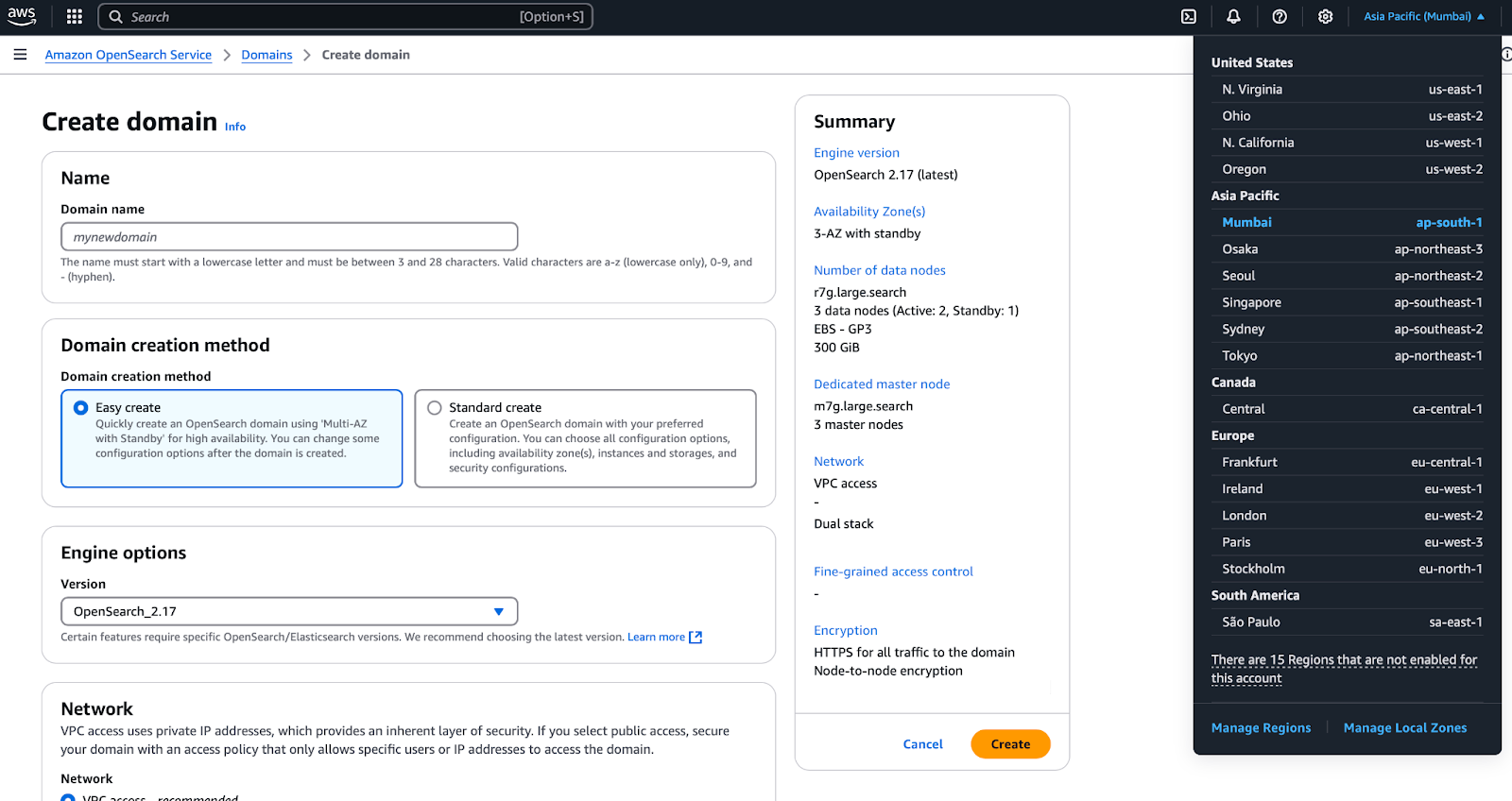The height and width of the screenshot is (801, 1512).
Task: Open Manage Local Zones link
Action: click(1405, 728)
